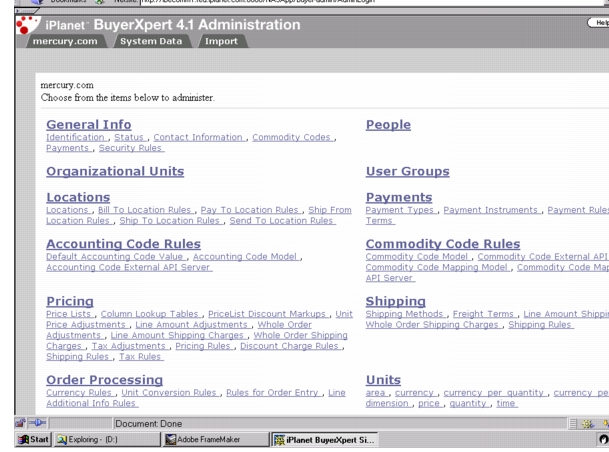Open Line Amount Adjustments link
This screenshot has height=452, width=609.
191,325
